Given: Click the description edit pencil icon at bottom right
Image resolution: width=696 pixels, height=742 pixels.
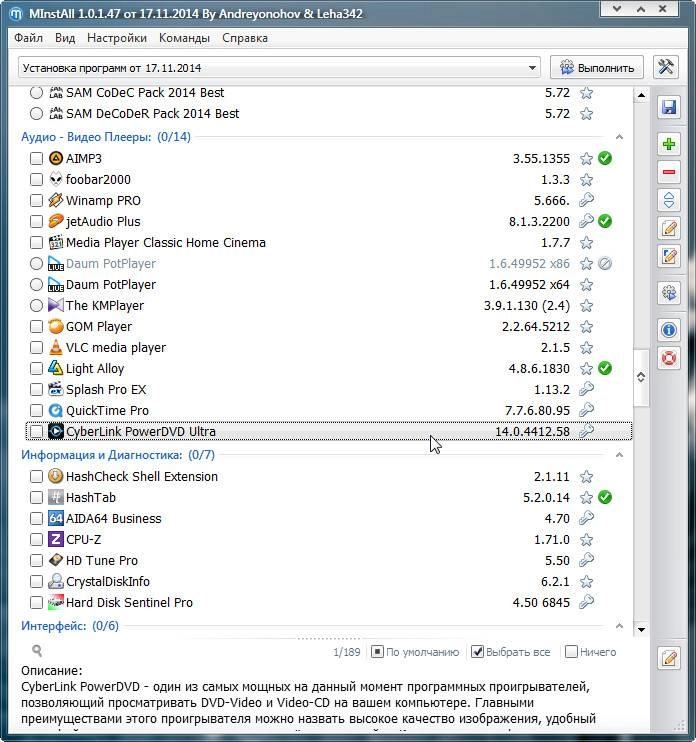Looking at the screenshot, I should pyautogui.click(x=669, y=658).
